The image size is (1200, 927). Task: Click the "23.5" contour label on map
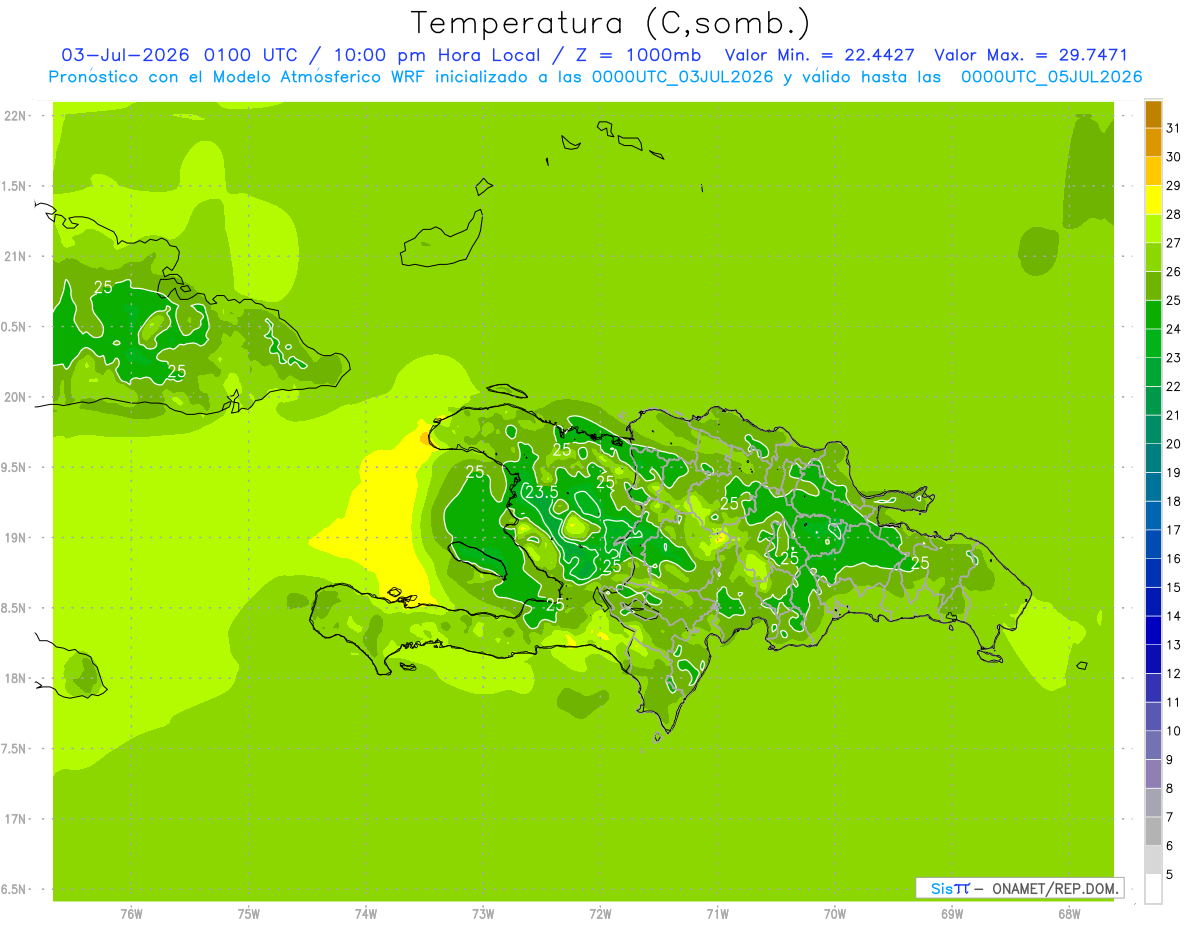[541, 492]
